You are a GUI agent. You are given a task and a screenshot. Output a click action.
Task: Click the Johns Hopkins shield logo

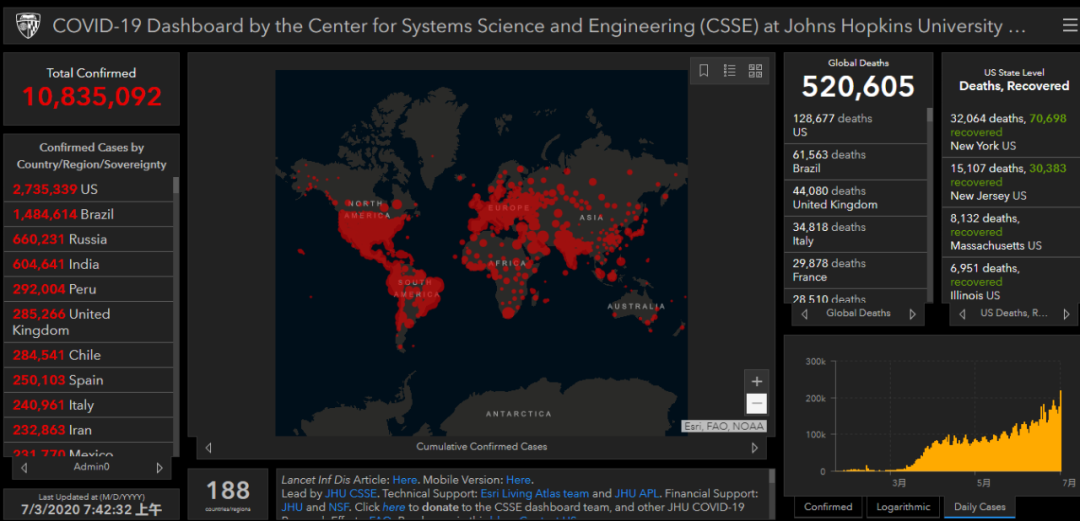click(x=28, y=26)
